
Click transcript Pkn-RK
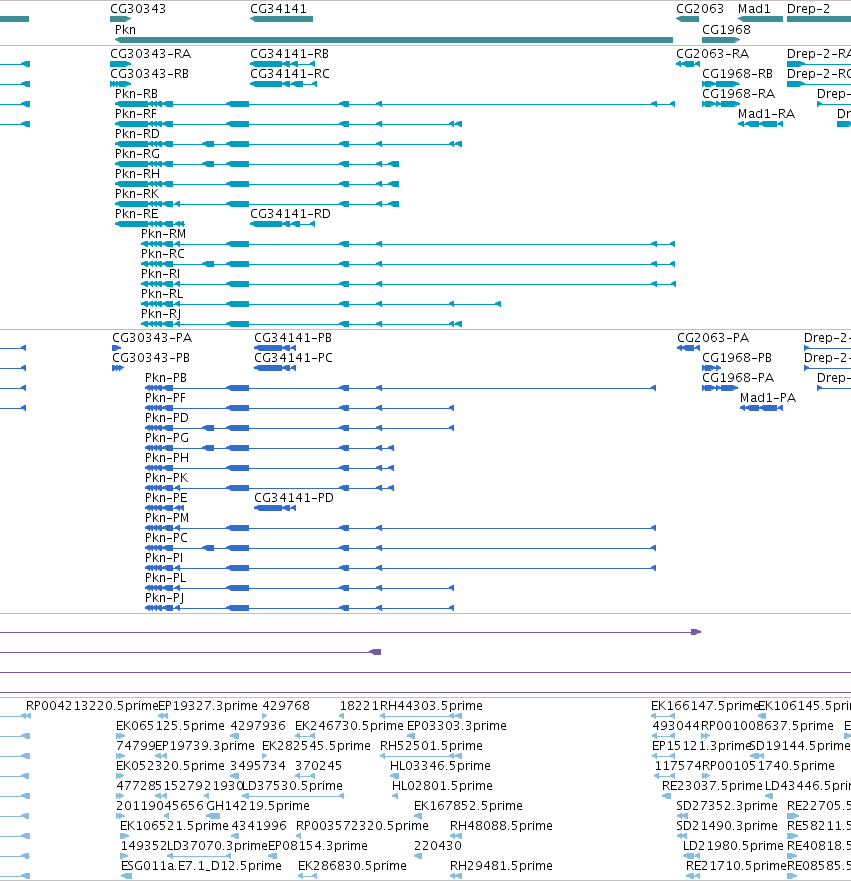coord(137,194)
